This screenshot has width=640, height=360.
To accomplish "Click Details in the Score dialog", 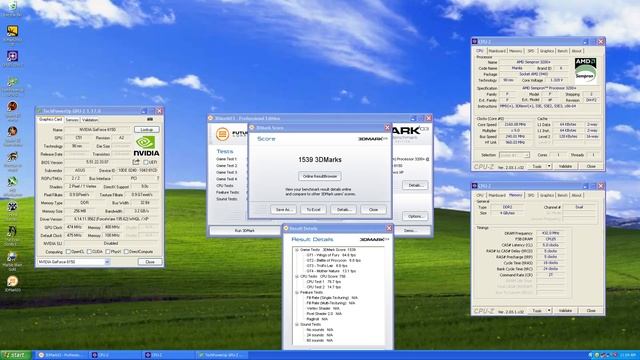I will click(343, 209).
